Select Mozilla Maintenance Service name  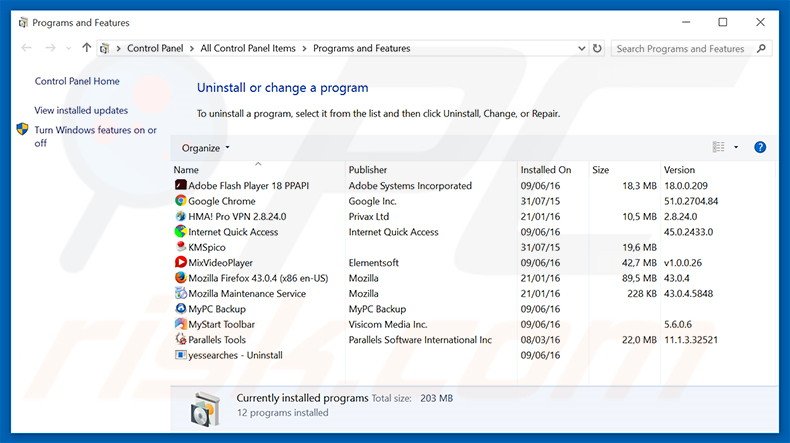pos(247,293)
